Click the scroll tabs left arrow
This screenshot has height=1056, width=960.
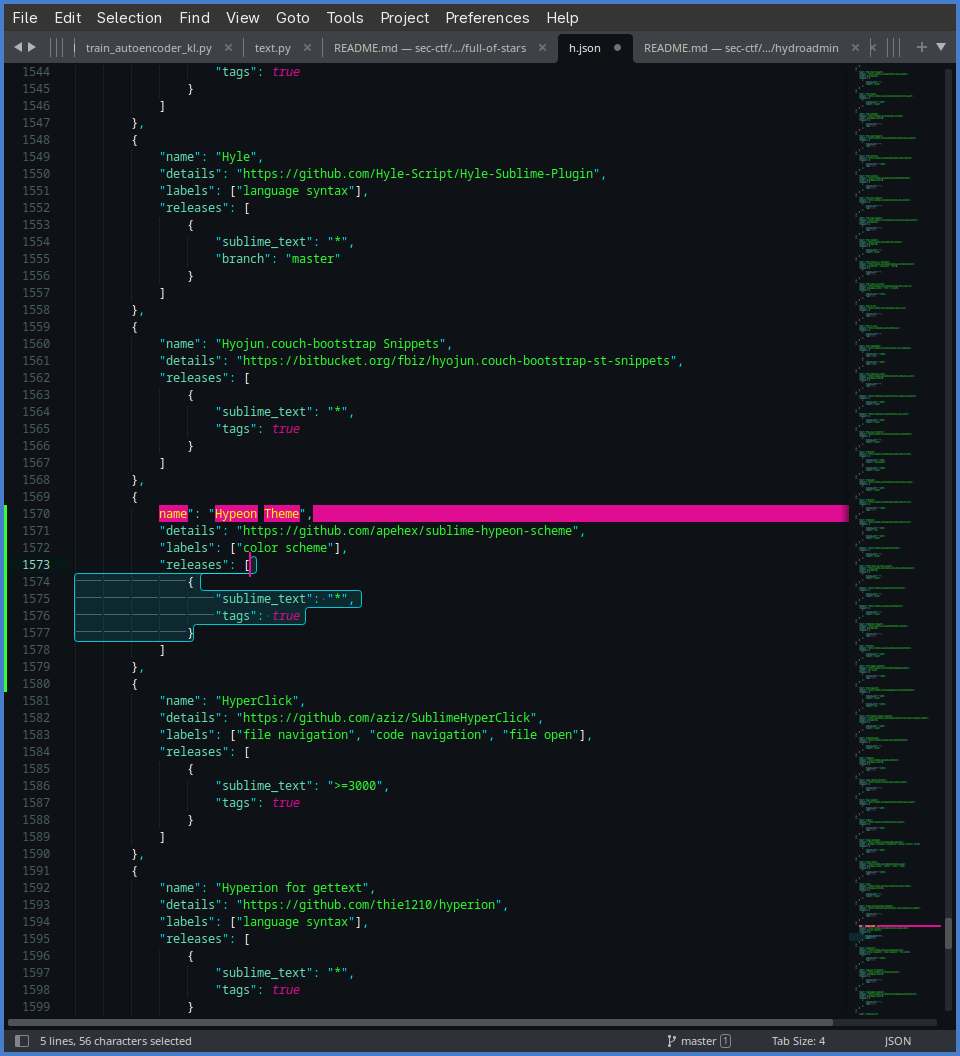pos(17,47)
